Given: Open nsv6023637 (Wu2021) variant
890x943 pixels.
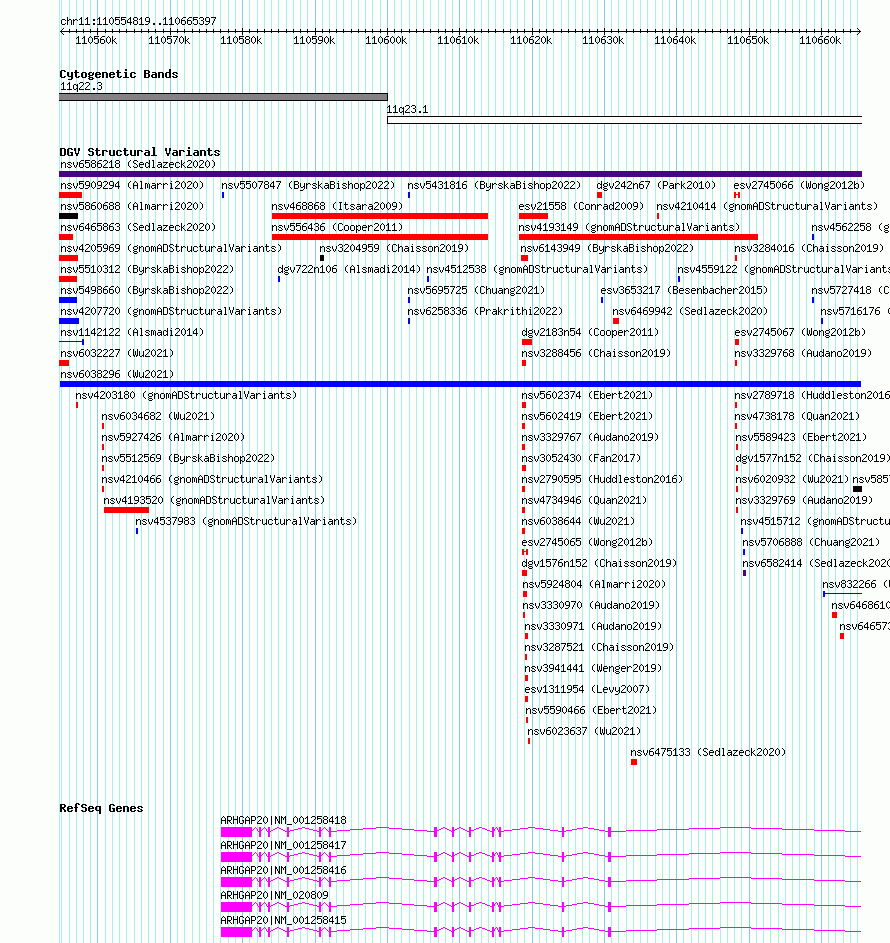Looking at the screenshot, I should click(584, 732).
